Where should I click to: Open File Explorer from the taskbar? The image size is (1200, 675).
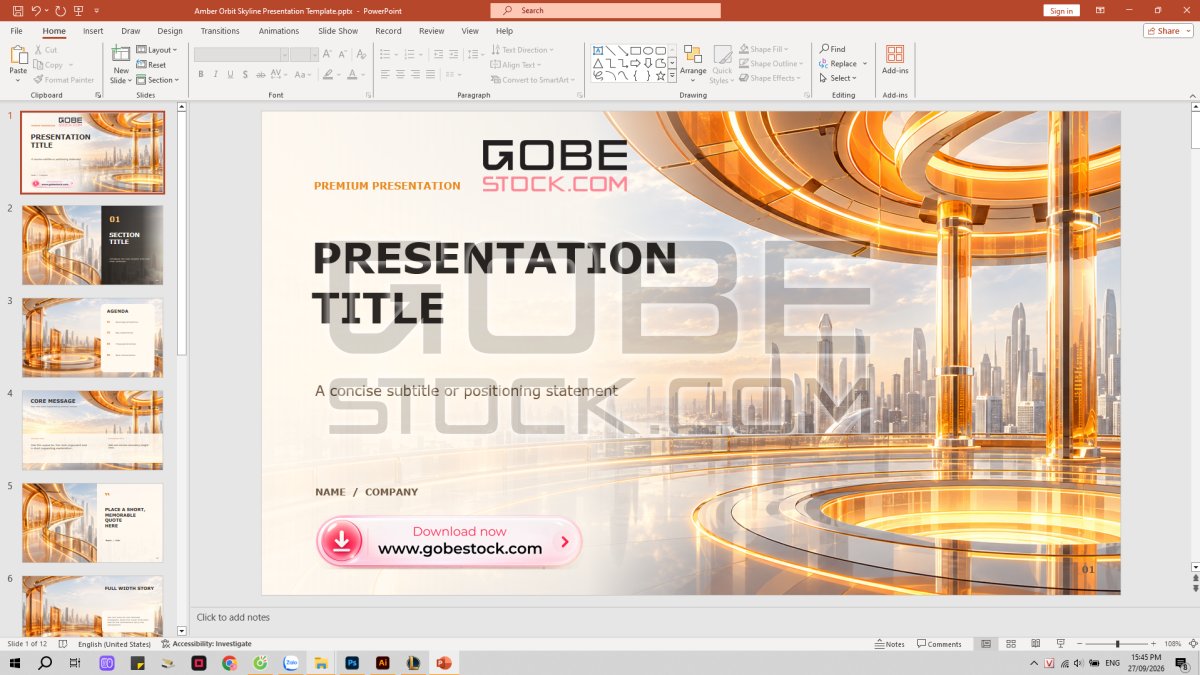(x=321, y=662)
